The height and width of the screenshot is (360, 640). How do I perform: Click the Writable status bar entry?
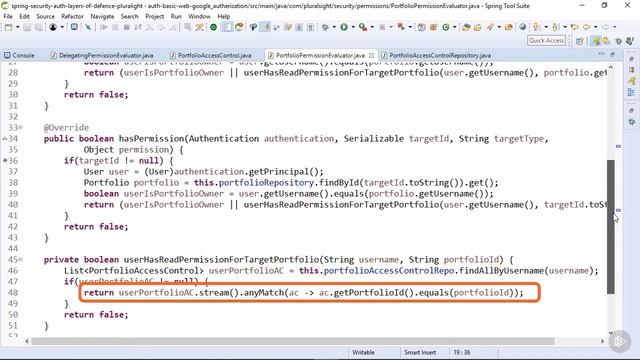363,352
